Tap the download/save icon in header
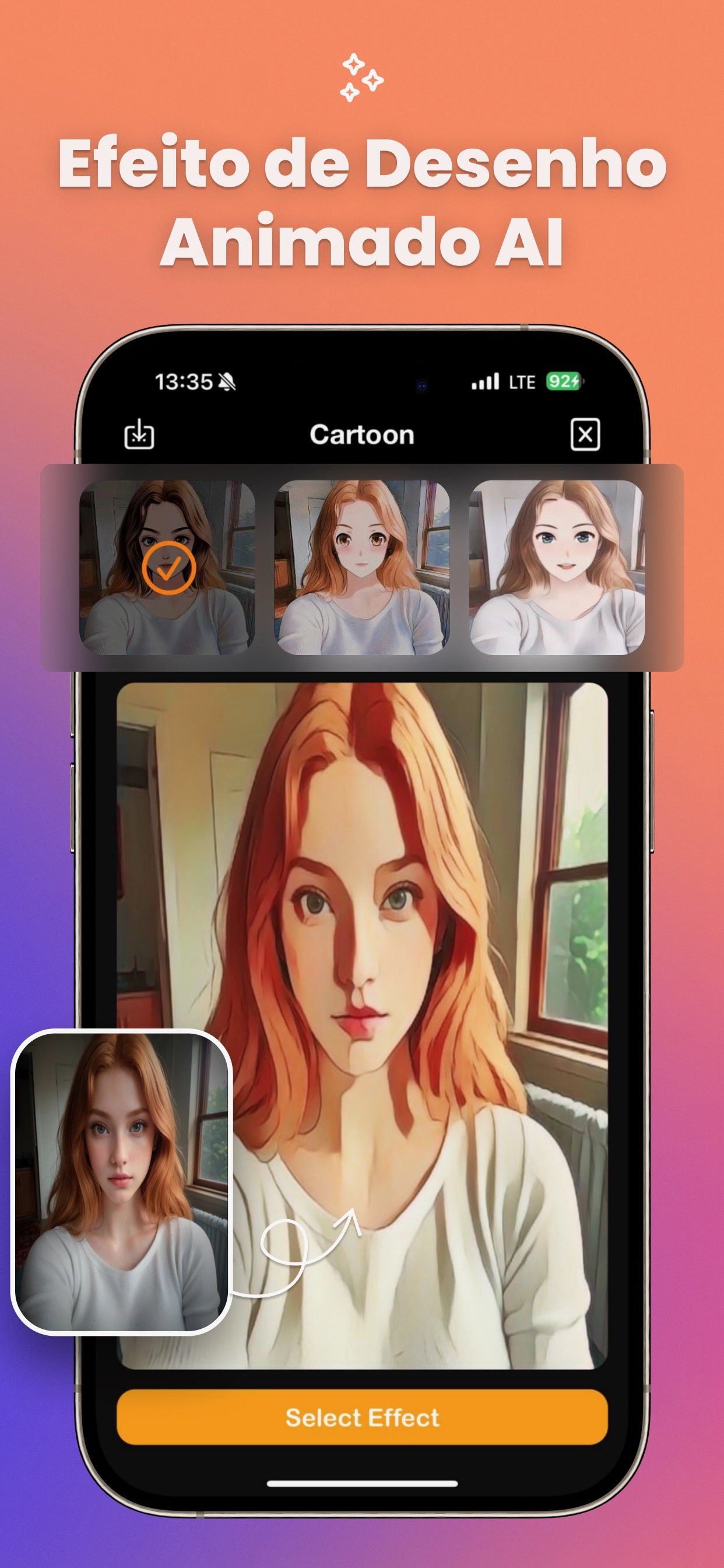 [139, 433]
